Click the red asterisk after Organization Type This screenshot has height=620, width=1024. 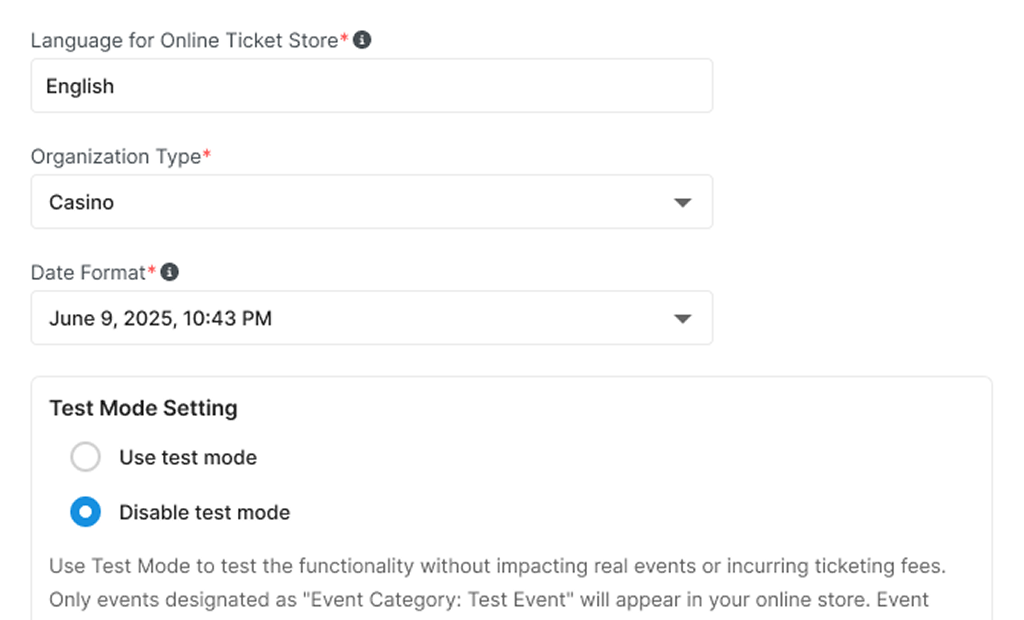pos(207,156)
